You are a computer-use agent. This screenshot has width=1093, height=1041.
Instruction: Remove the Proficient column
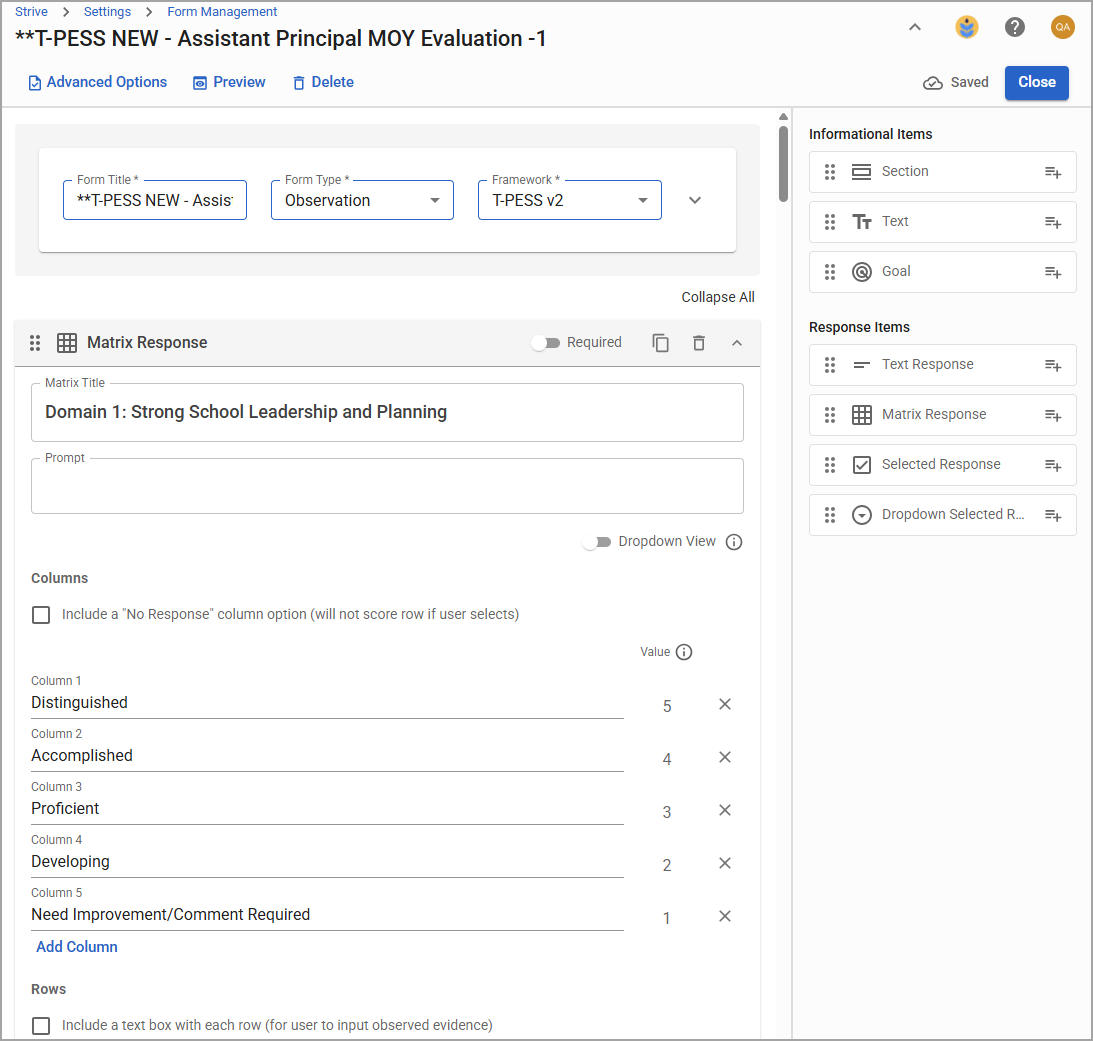(x=725, y=810)
